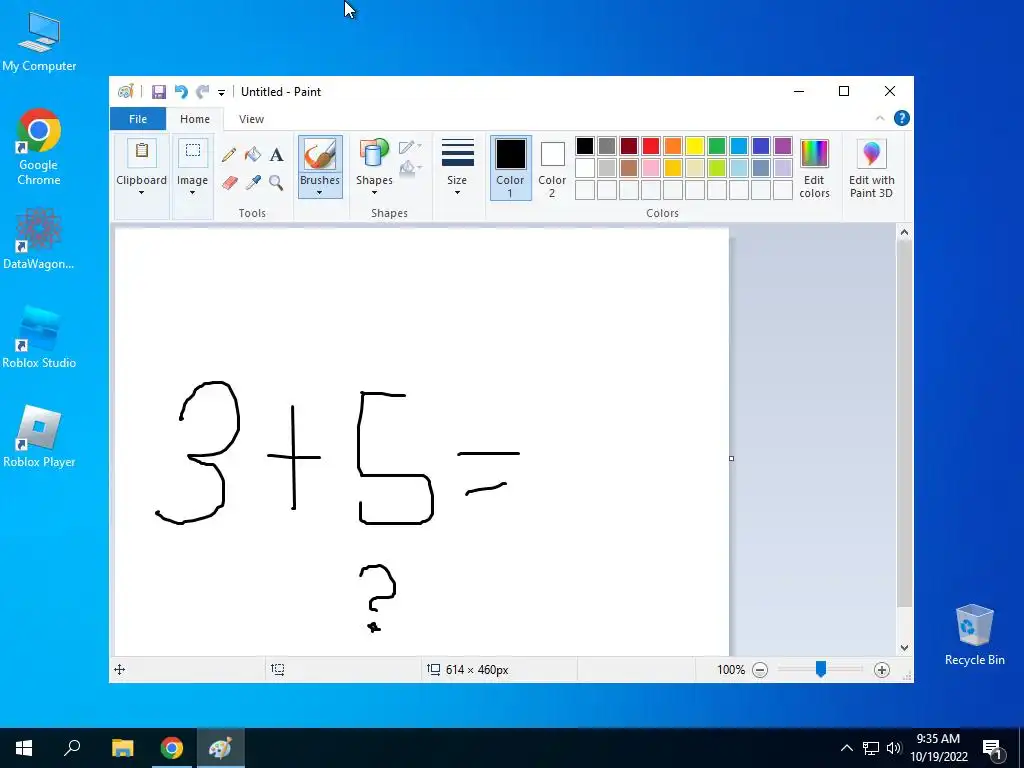Screen dimensions: 1024x768
Task: Select DataWagon desktop shortcut
Action: 39,239
